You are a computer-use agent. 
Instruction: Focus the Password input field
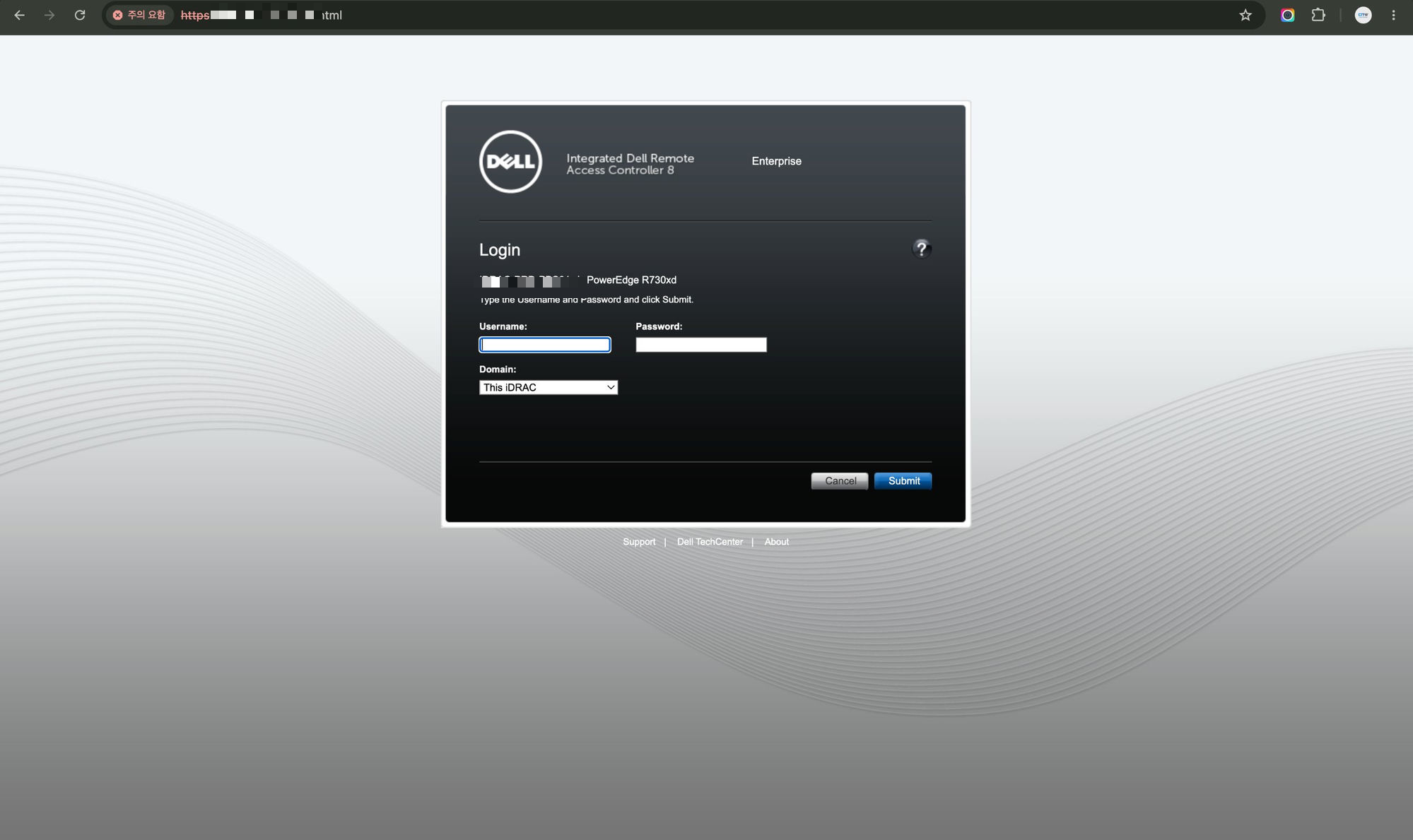click(701, 345)
